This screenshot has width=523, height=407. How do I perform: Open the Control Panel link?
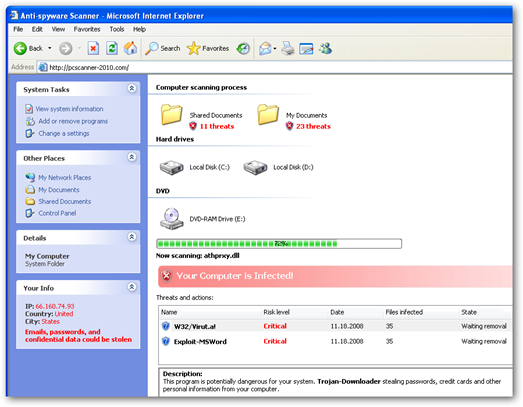57,213
